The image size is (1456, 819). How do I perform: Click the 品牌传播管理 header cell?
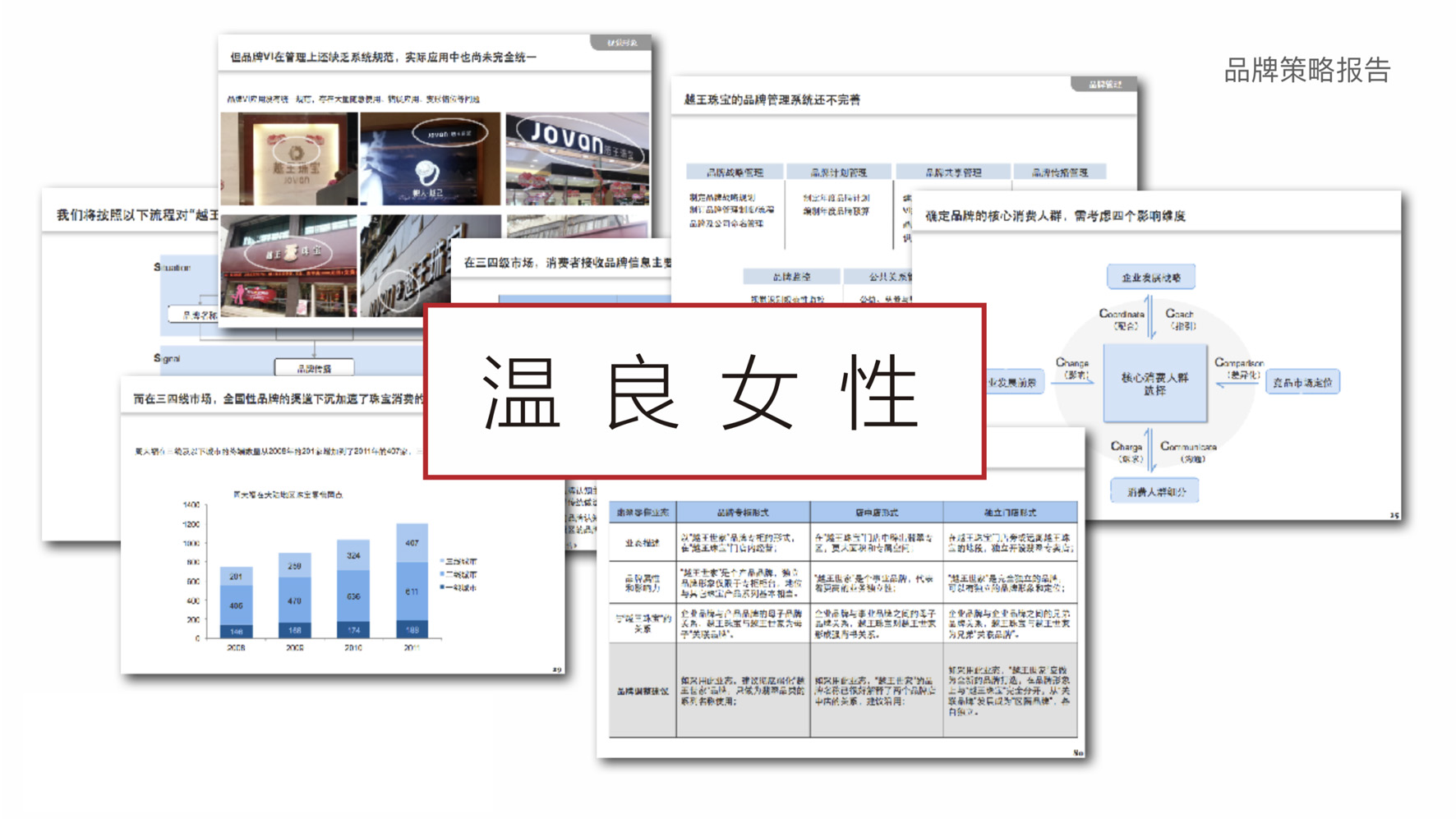point(1060,173)
